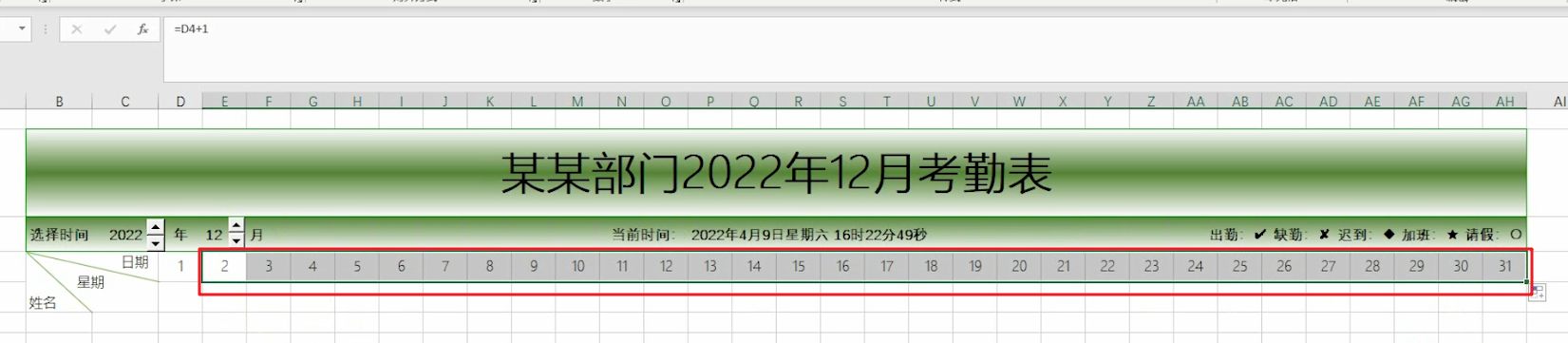
Task: Click the 月 label cell
Action: (256, 235)
